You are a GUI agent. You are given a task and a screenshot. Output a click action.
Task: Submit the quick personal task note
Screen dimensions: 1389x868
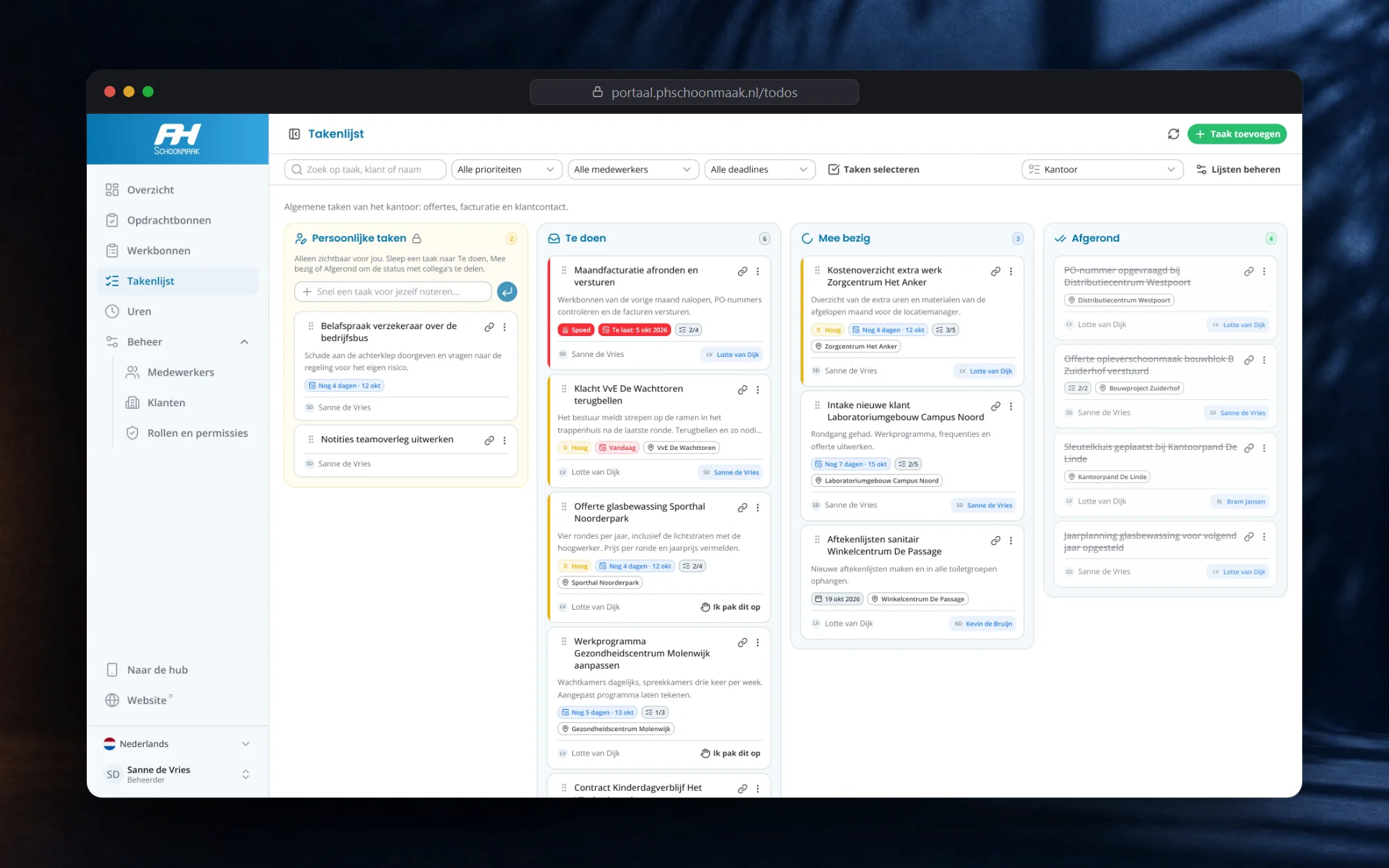507,292
